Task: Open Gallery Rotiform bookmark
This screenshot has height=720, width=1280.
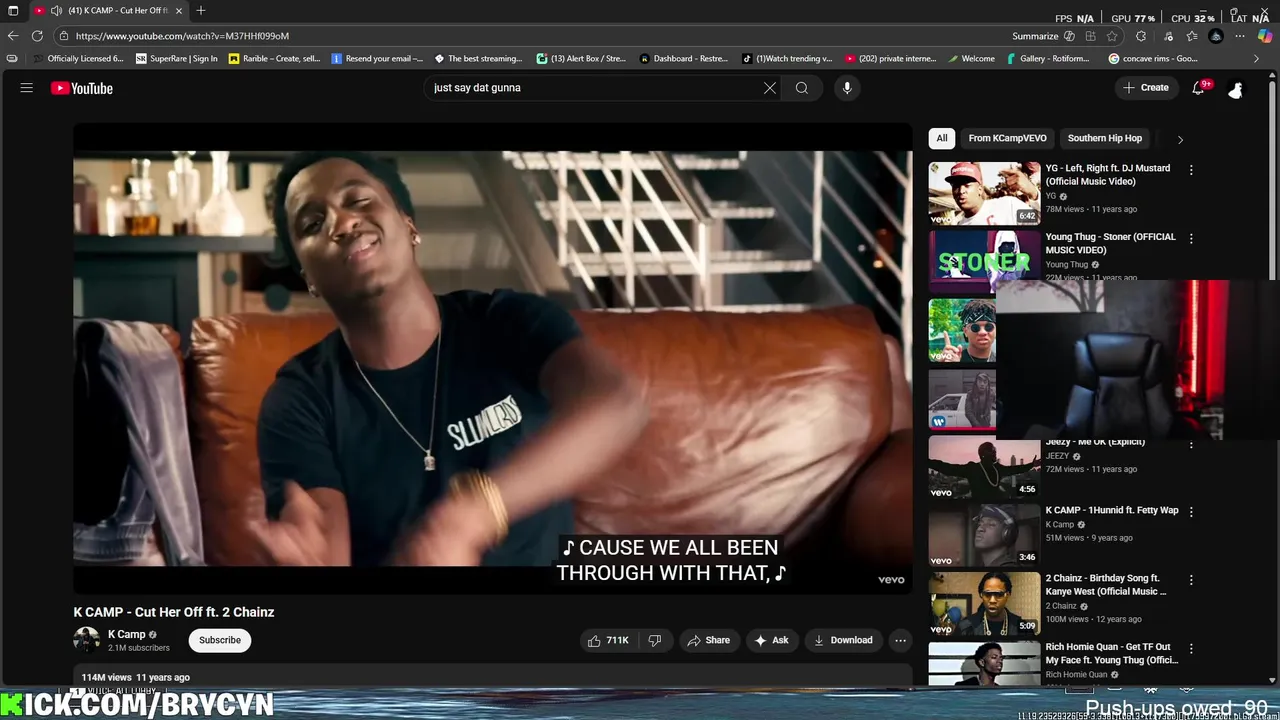Action: pos(1047,59)
